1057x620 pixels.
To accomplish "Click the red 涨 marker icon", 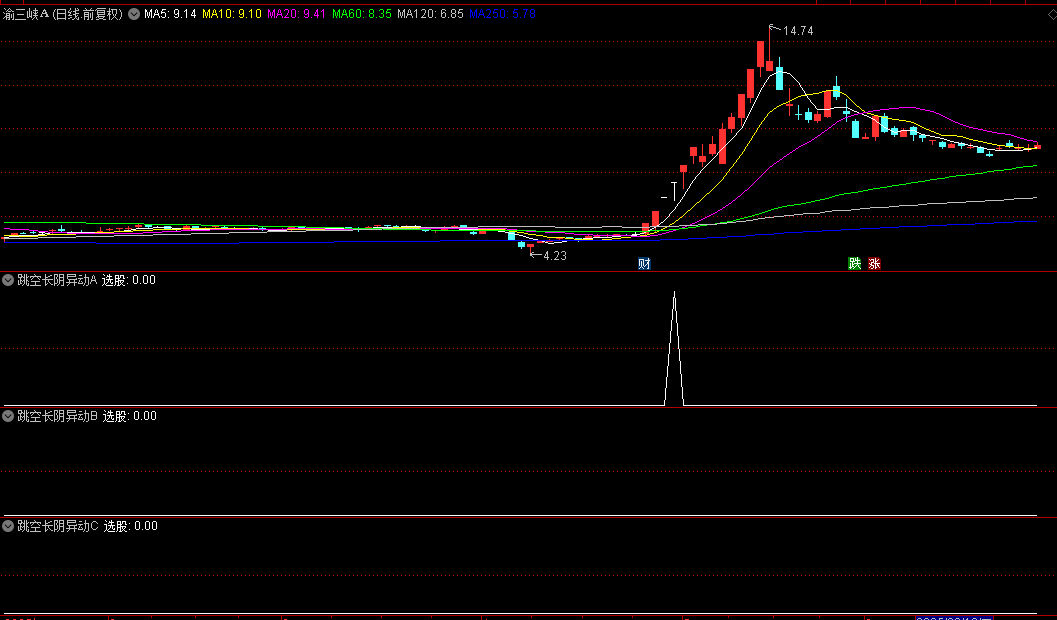I will [x=874, y=264].
